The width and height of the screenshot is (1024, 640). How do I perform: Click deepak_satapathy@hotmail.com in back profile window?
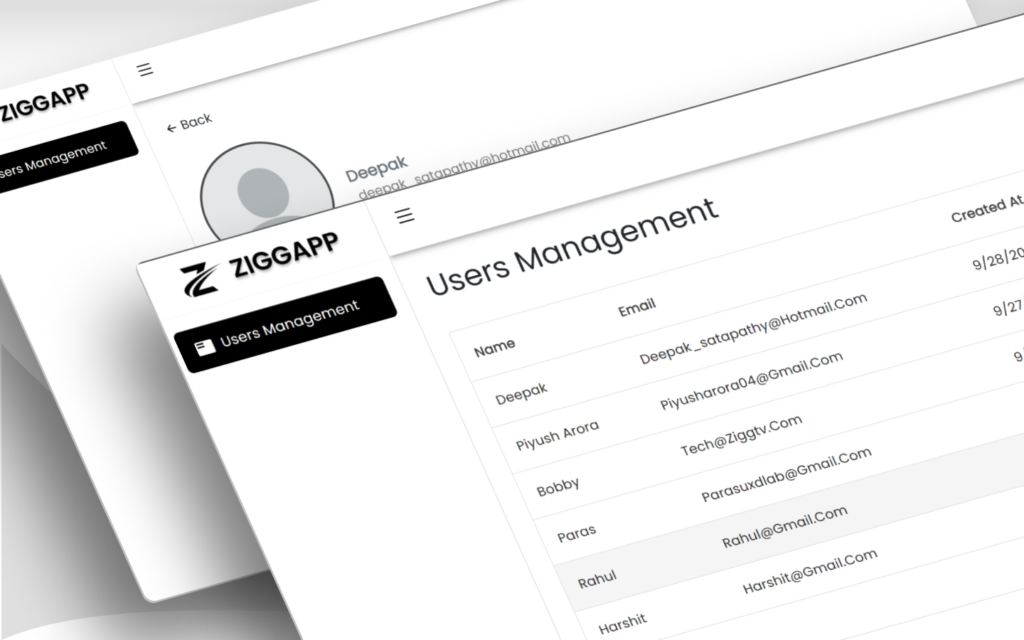[x=464, y=166]
